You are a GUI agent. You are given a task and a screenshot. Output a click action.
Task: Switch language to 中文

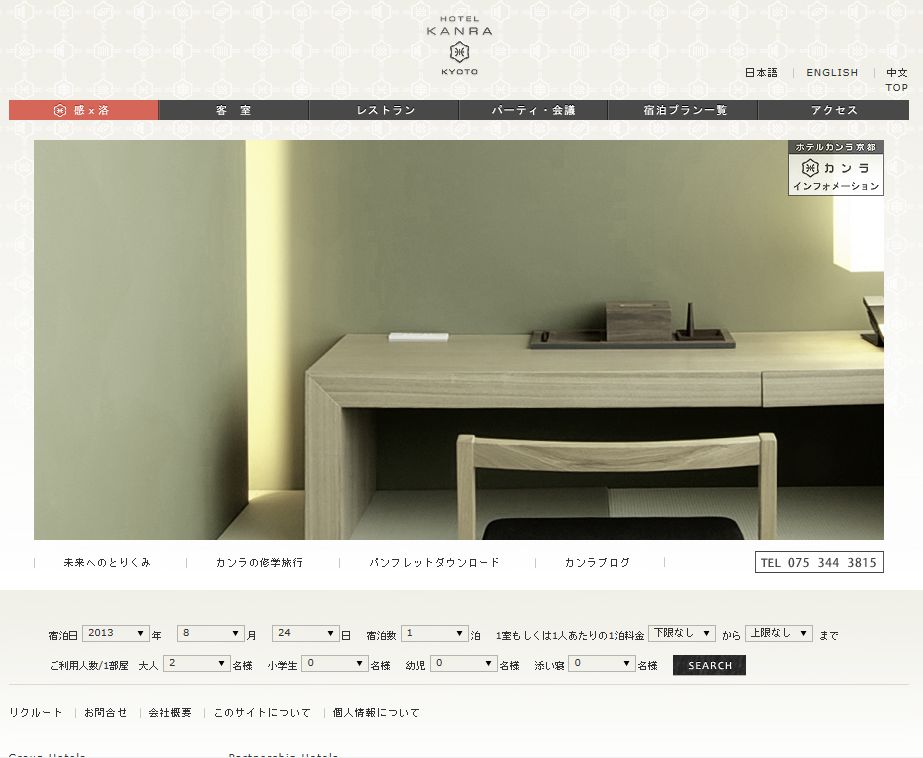(x=897, y=72)
